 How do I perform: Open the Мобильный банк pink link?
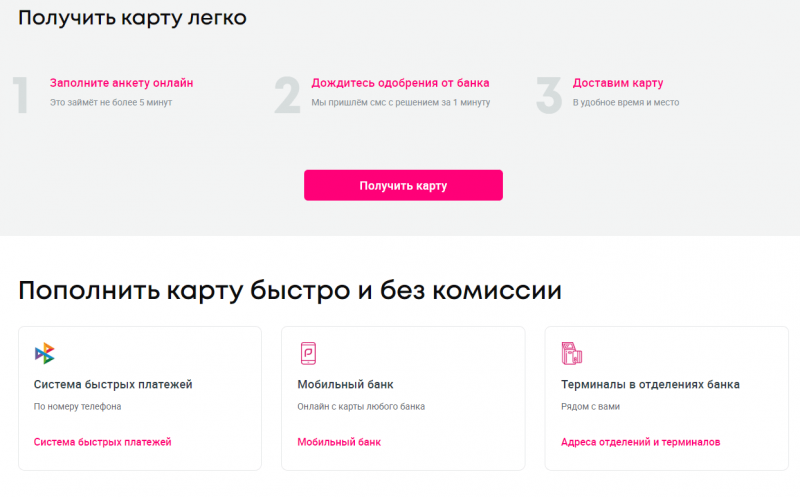click(339, 442)
